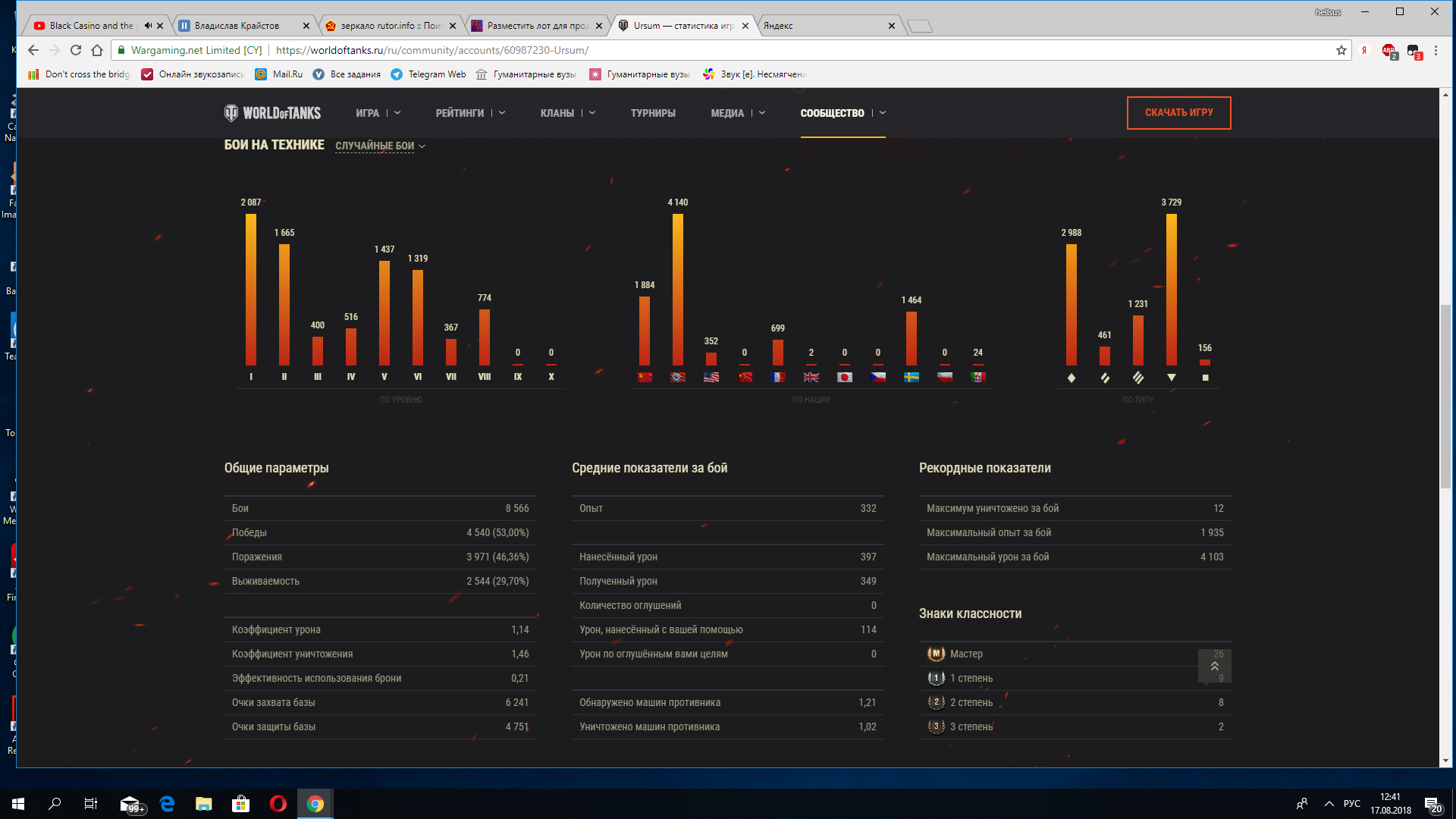Click the Italy nation flag icon
Viewport: 1456px width, 819px height.
978,377
